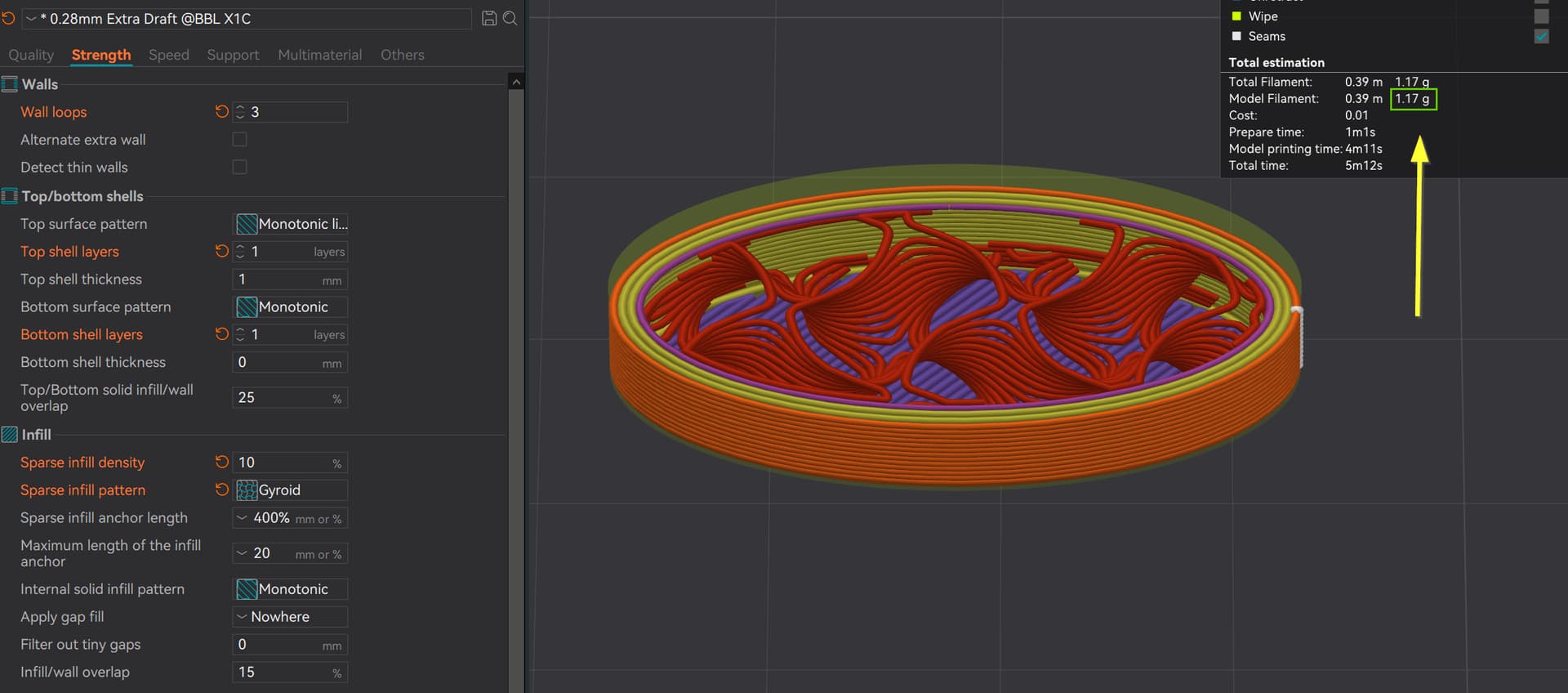Select the Strength tab
1568x693 pixels.
(101, 55)
